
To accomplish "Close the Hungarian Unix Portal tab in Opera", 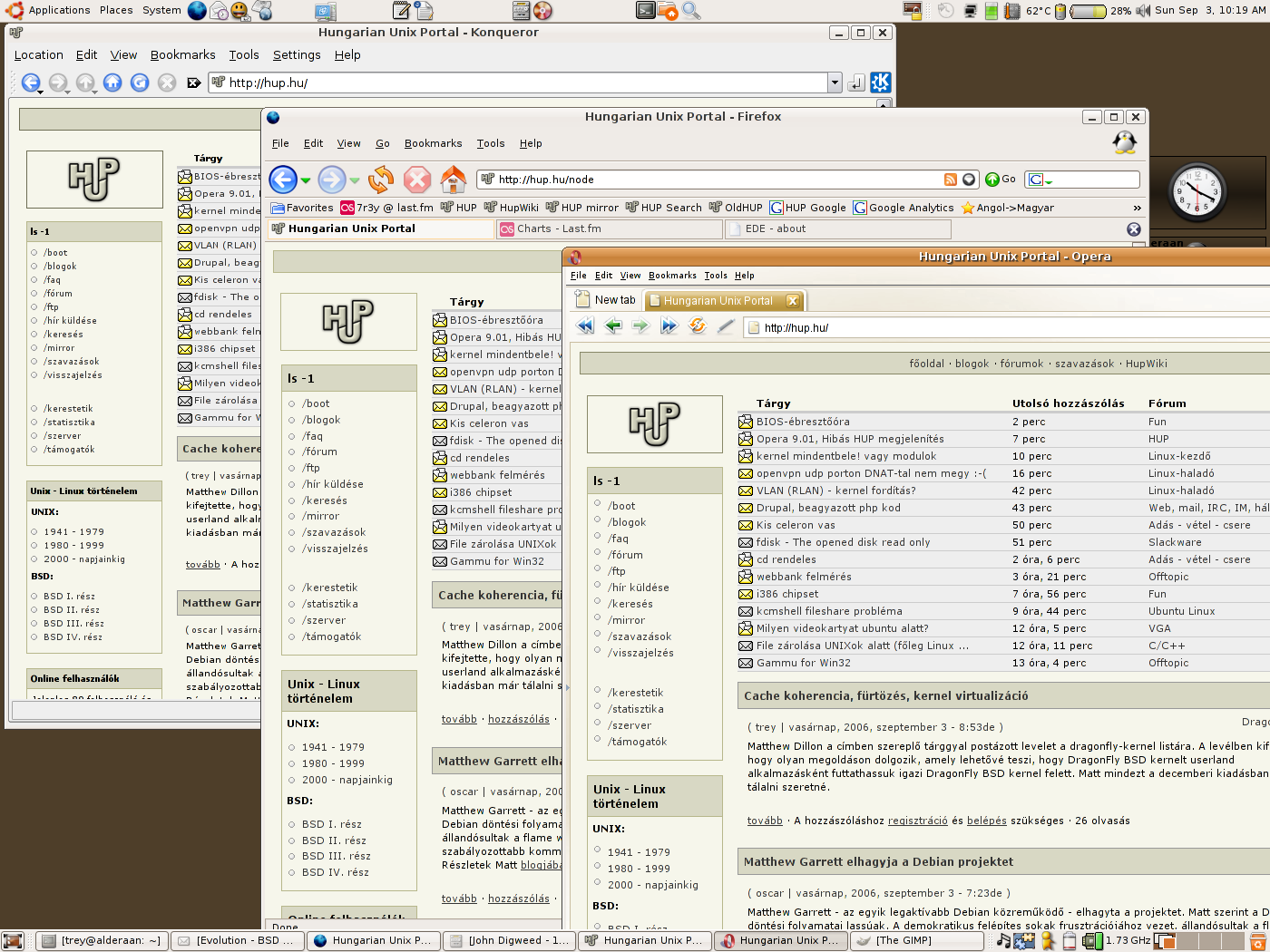I will pos(792,301).
